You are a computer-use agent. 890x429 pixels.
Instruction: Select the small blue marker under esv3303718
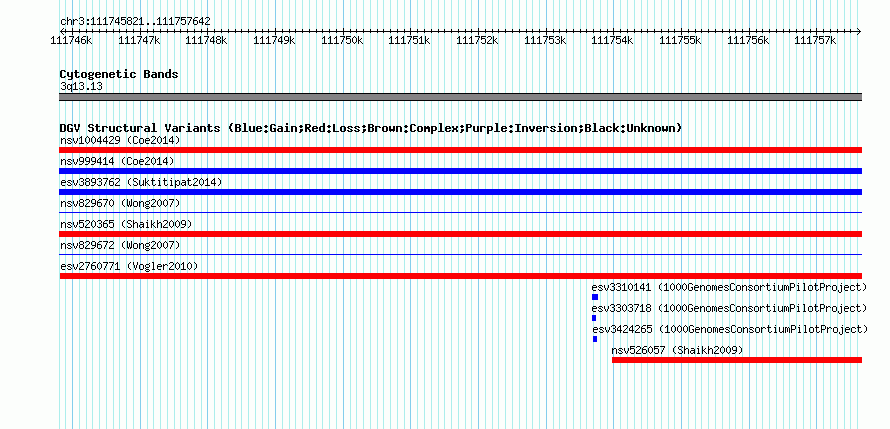[x=594, y=318]
